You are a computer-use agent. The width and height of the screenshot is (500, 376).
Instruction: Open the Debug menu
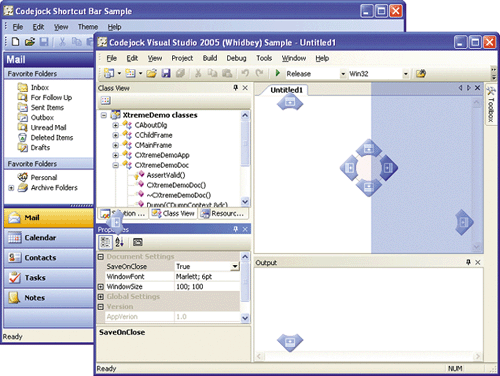click(x=236, y=58)
